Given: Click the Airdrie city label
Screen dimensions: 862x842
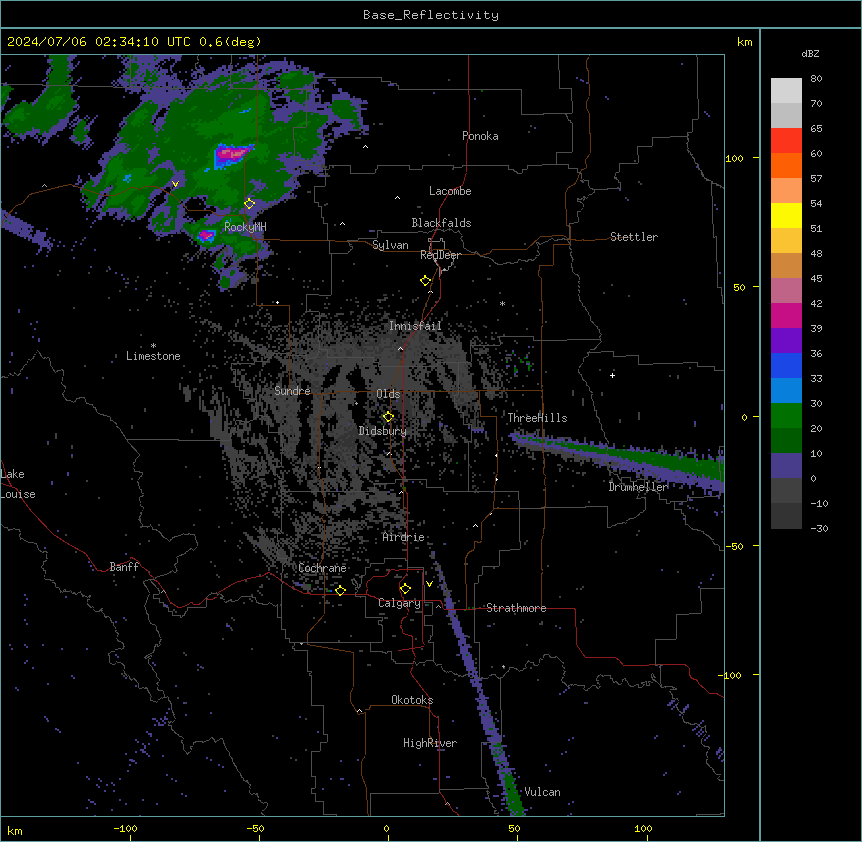Looking at the screenshot, I should point(404,537).
